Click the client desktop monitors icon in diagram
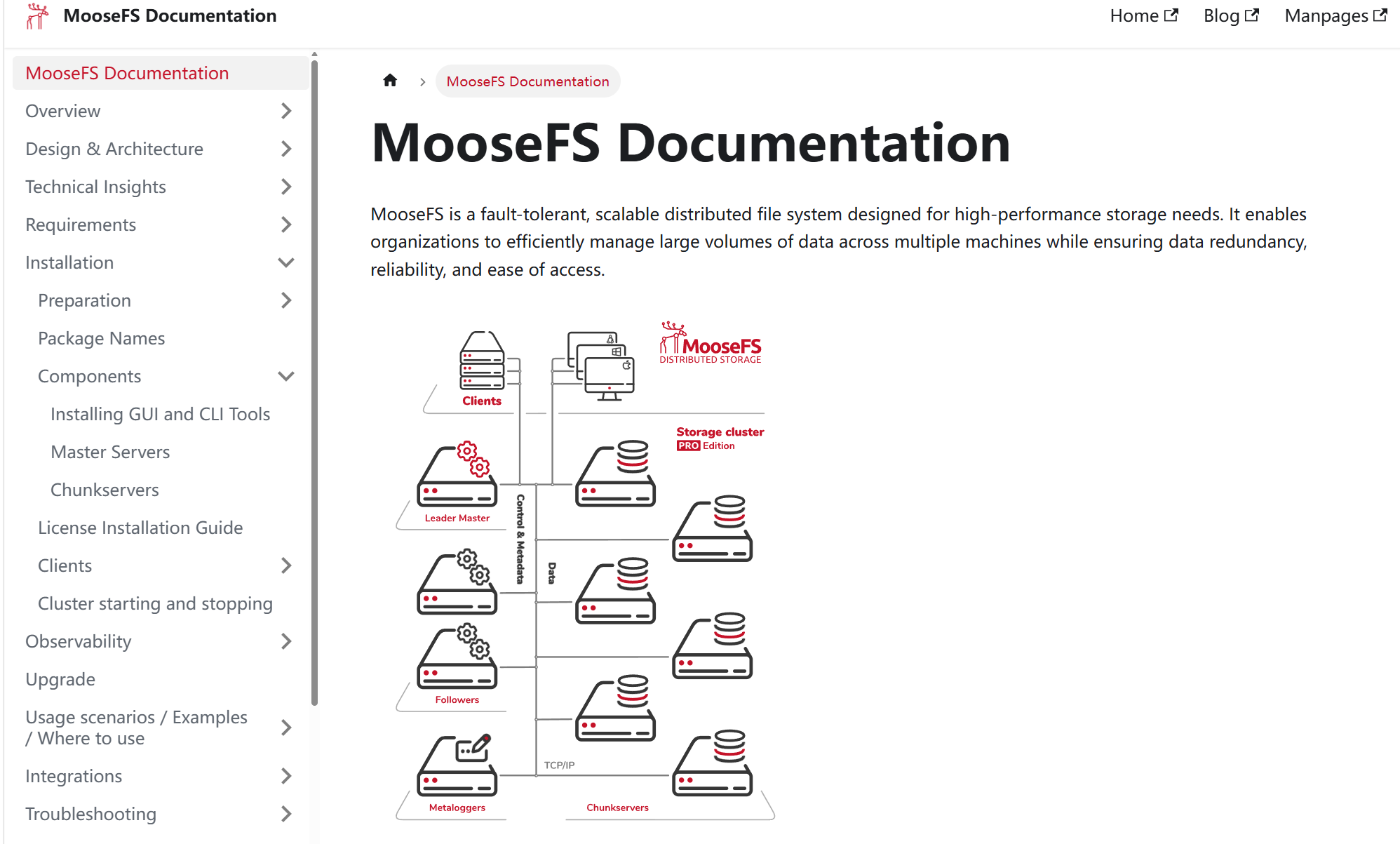The width and height of the screenshot is (1400, 844). (x=600, y=366)
